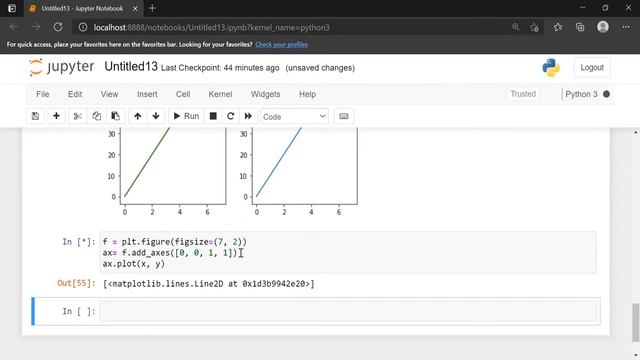The height and width of the screenshot is (360, 640).
Task: Click the Trusted notebook indicator
Action: tap(523, 94)
